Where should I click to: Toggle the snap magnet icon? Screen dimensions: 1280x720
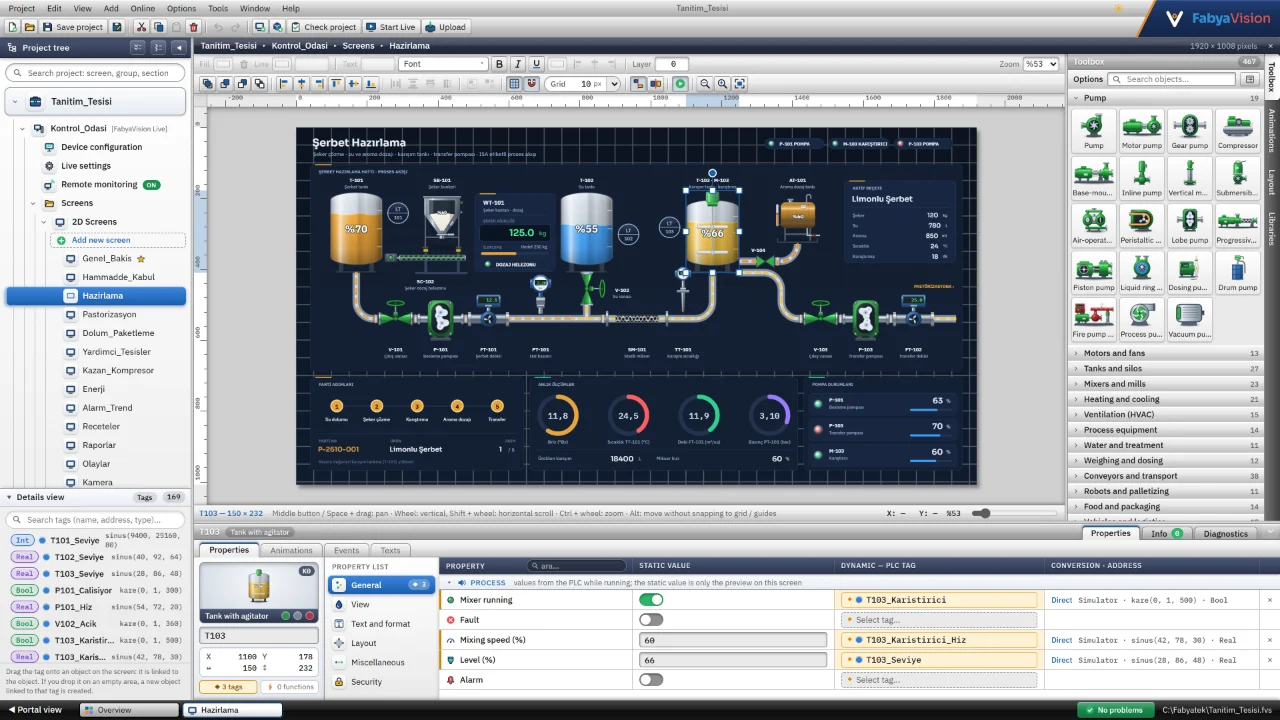pyautogui.click(x=532, y=84)
